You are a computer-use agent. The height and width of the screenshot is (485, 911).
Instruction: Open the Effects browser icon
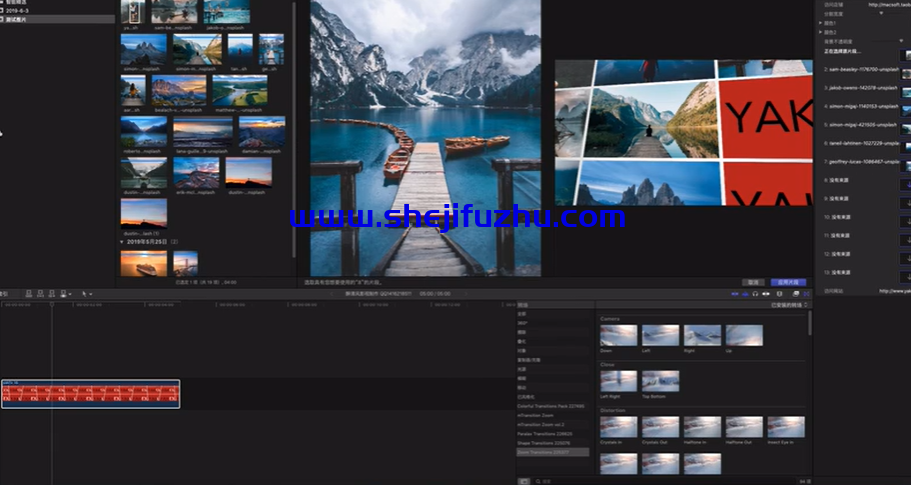[795, 294]
